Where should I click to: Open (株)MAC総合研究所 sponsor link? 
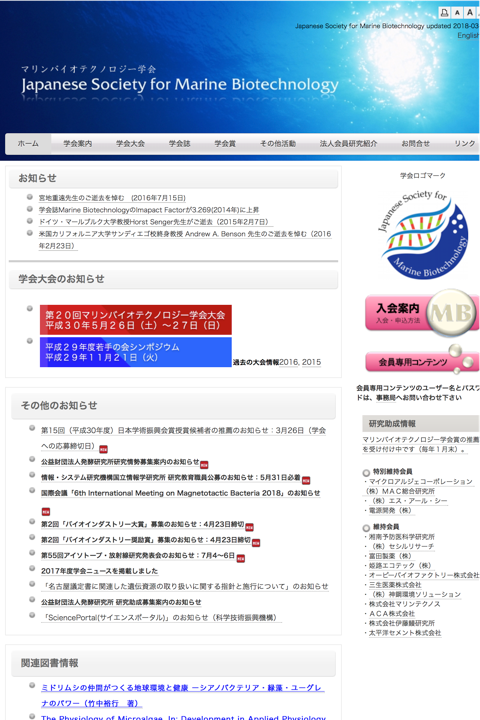click(x=400, y=491)
